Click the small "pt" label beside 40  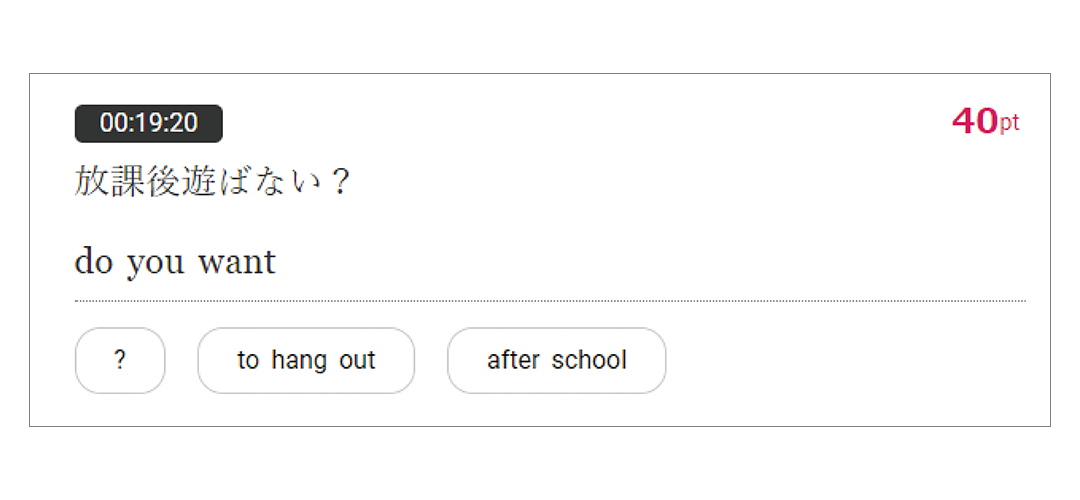point(1009,124)
